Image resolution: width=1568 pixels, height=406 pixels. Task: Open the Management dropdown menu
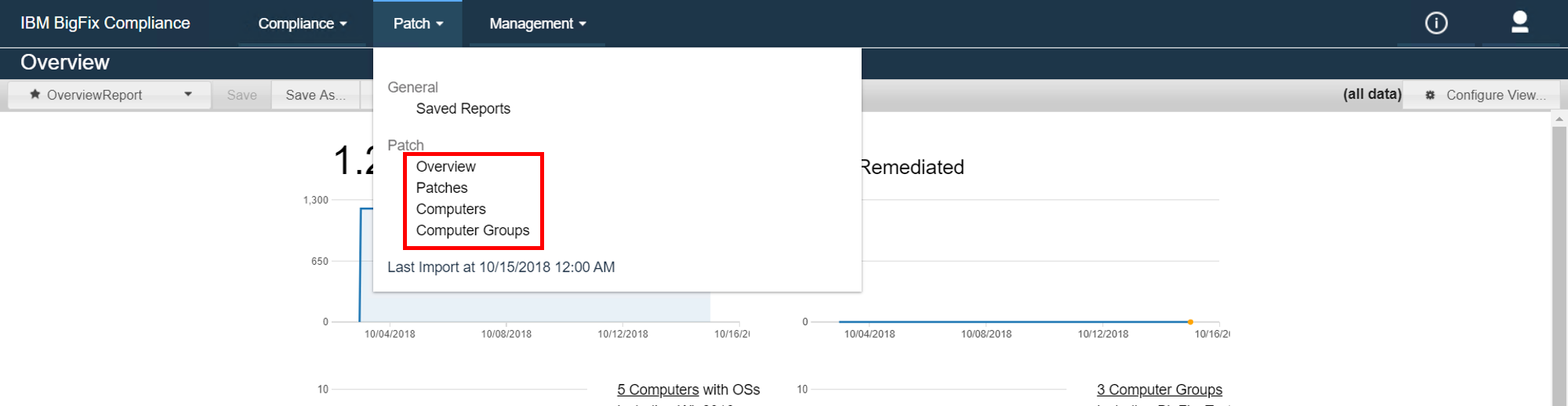tap(538, 24)
